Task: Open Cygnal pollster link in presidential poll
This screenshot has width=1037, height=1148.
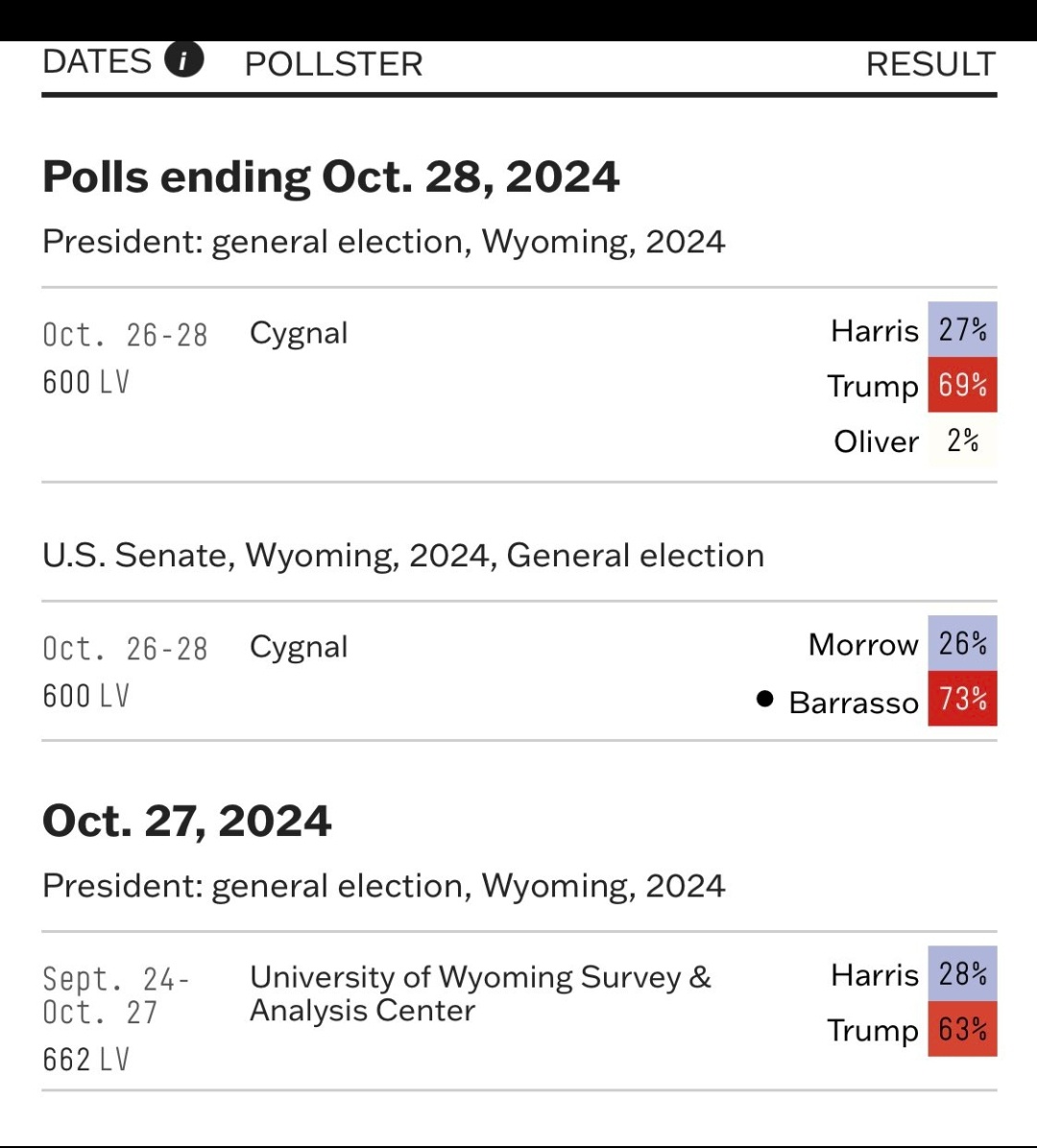Action: coord(299,333)
